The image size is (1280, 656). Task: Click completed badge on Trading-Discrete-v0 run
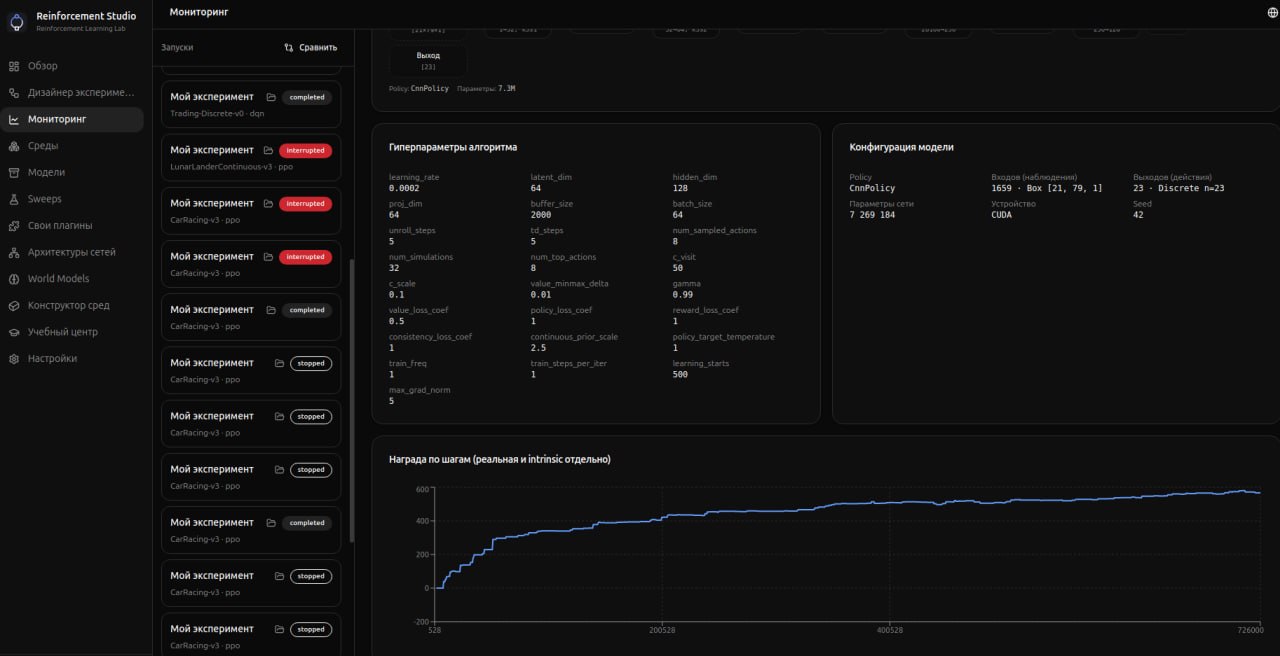pyautogui.click(x=307, y=97)
